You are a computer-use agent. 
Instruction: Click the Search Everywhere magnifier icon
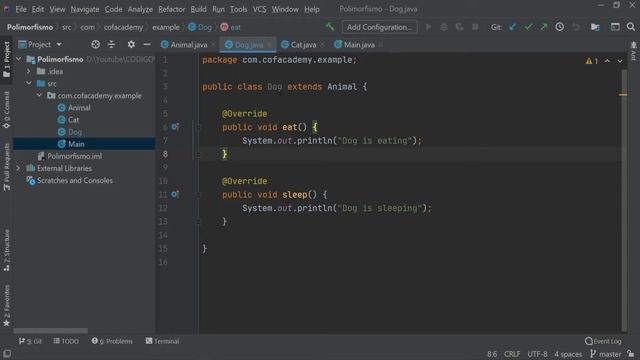coord(631,27)
